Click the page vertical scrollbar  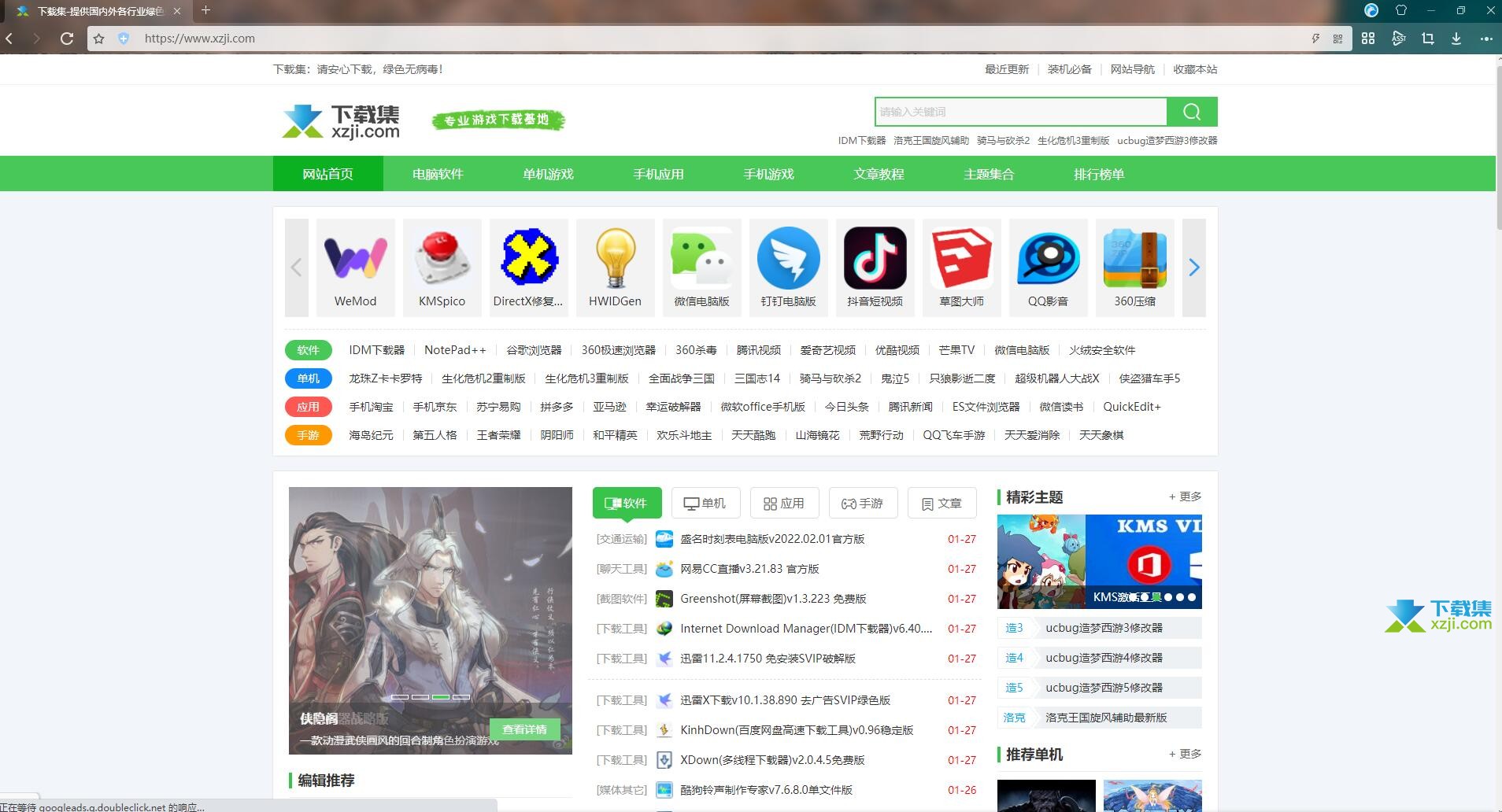(1498, 149)
